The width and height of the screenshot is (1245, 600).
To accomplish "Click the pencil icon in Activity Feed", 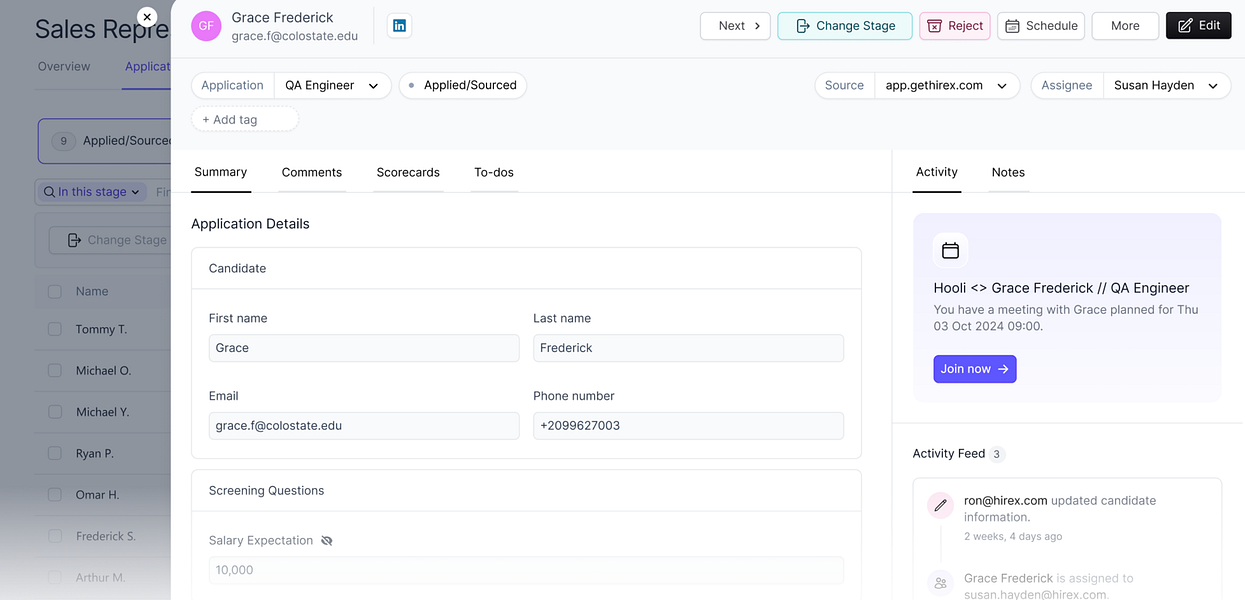I will [x=940, y=506].
